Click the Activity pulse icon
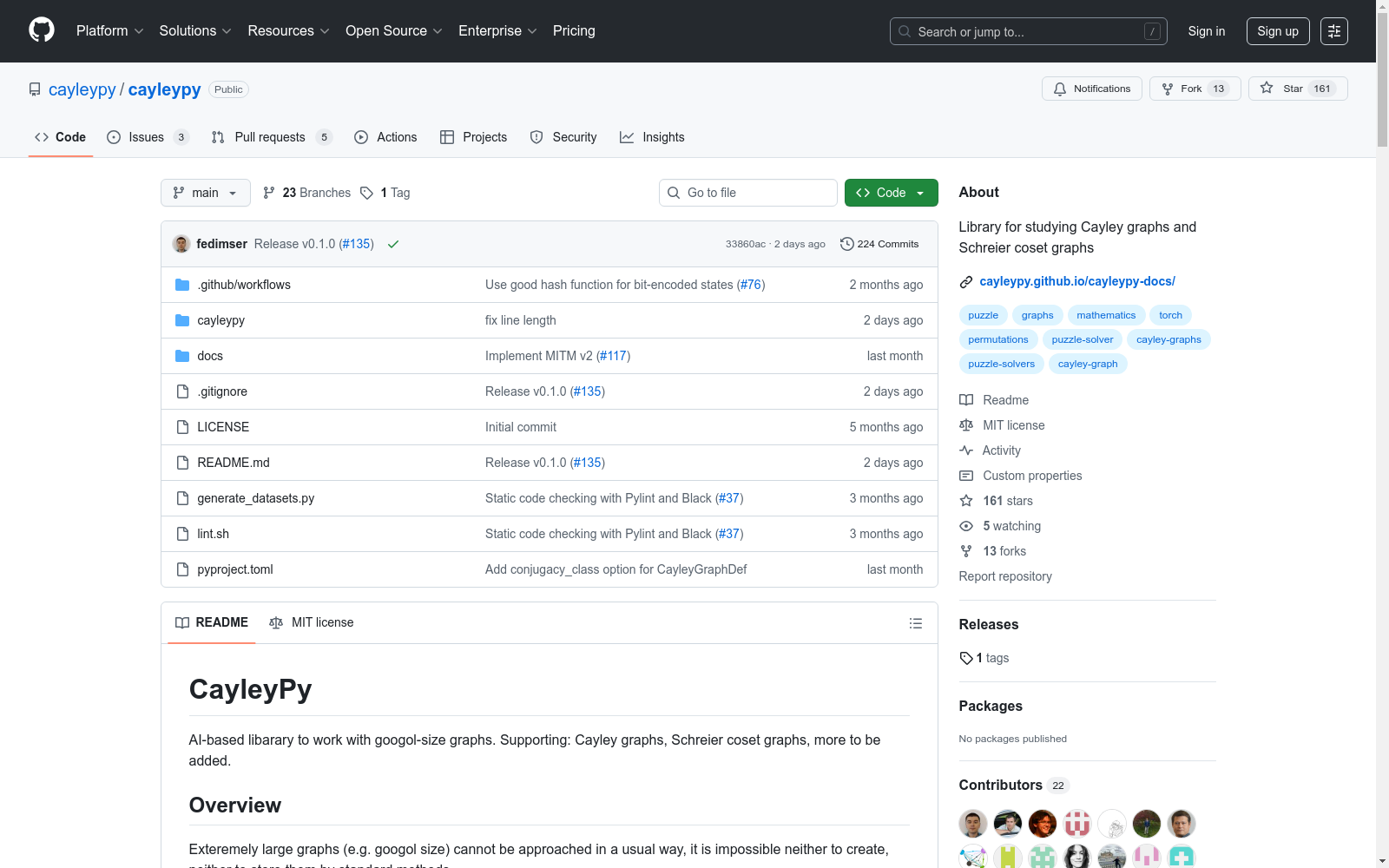 coord(966,450)
